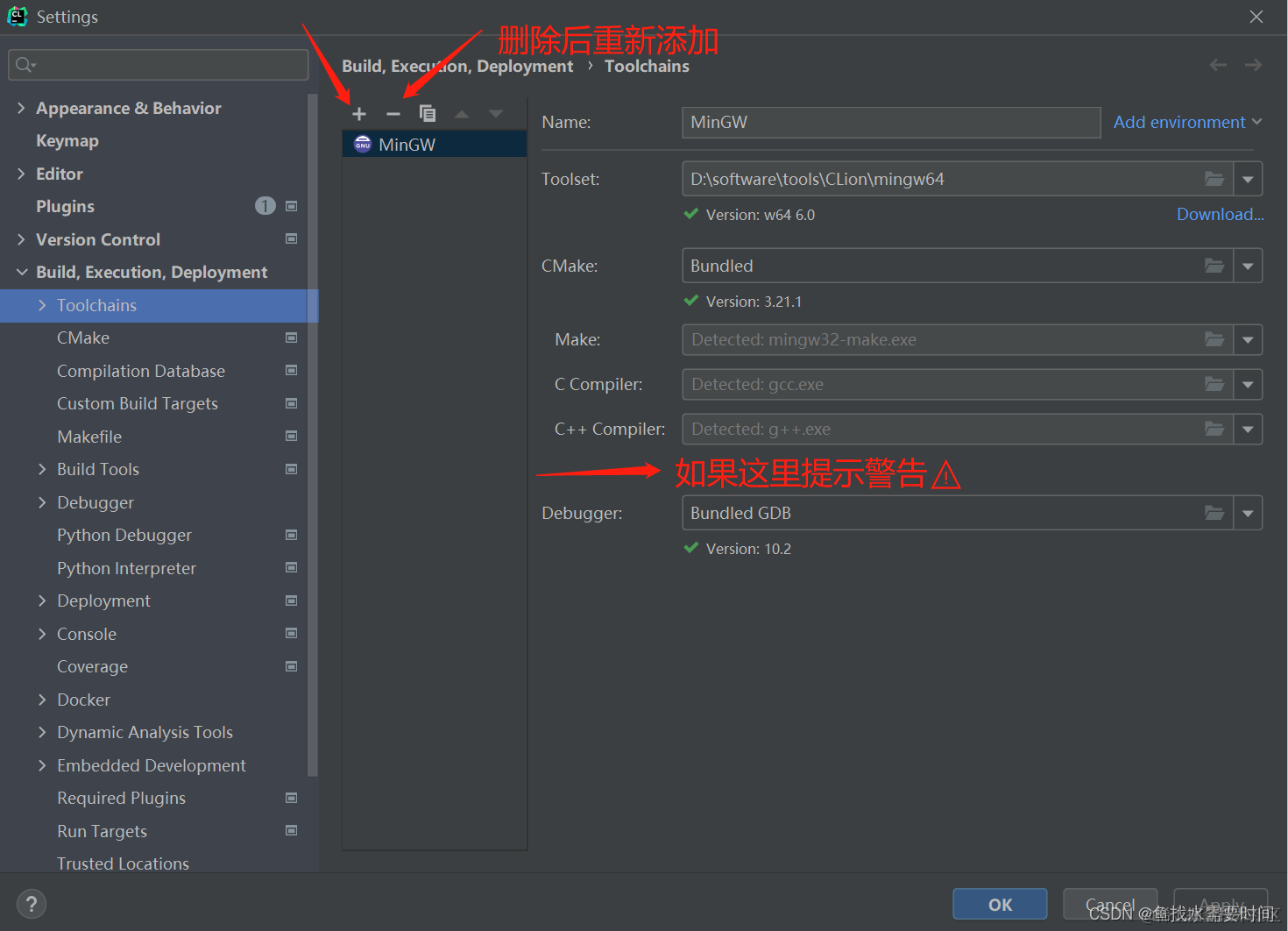
Task: Click project-level icon beside Makefile
Action: click(x=292, y=436)
